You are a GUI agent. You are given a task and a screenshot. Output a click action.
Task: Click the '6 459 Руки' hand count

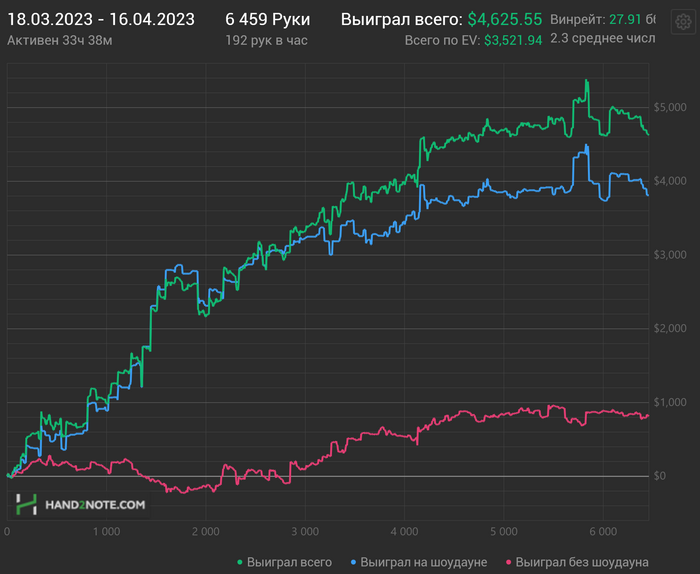(267, 20)
